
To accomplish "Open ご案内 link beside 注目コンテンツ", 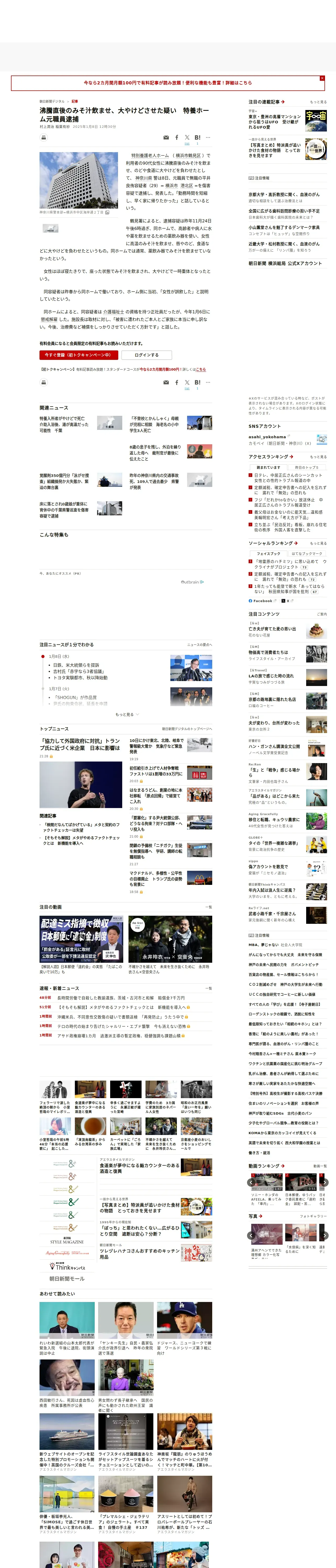I will click(x=322, y=614).
